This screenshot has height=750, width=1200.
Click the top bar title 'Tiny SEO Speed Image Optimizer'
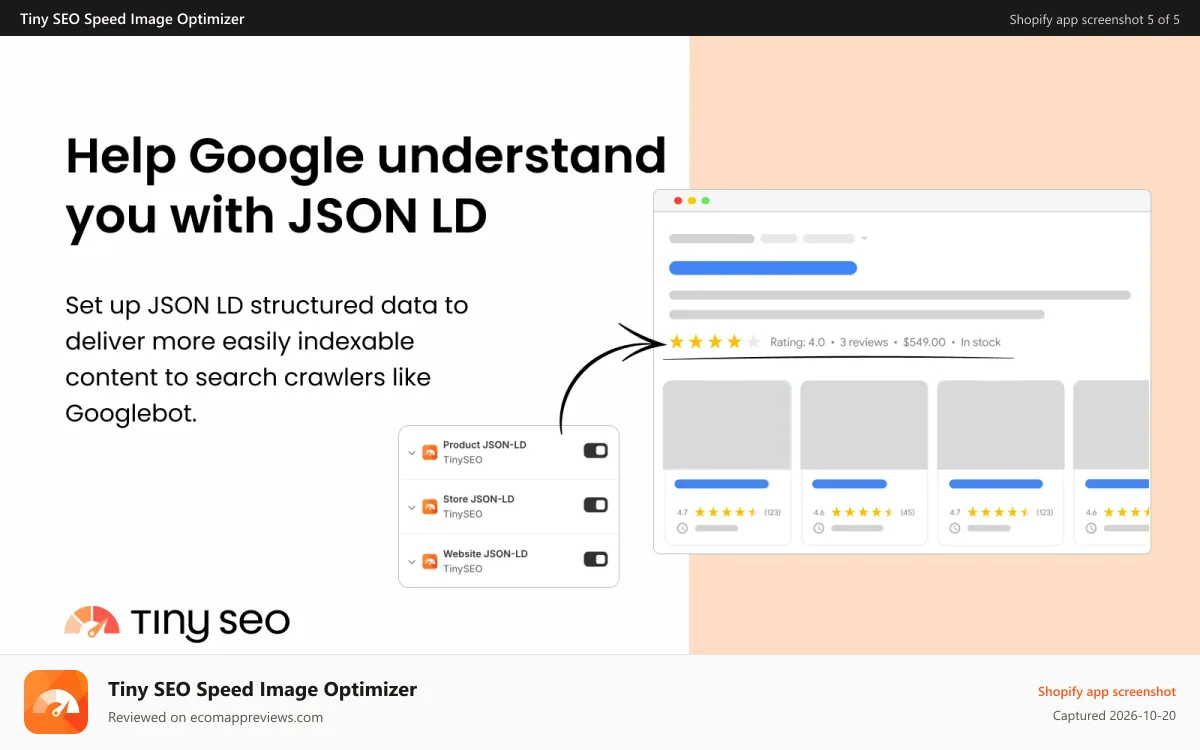[132, 19]
